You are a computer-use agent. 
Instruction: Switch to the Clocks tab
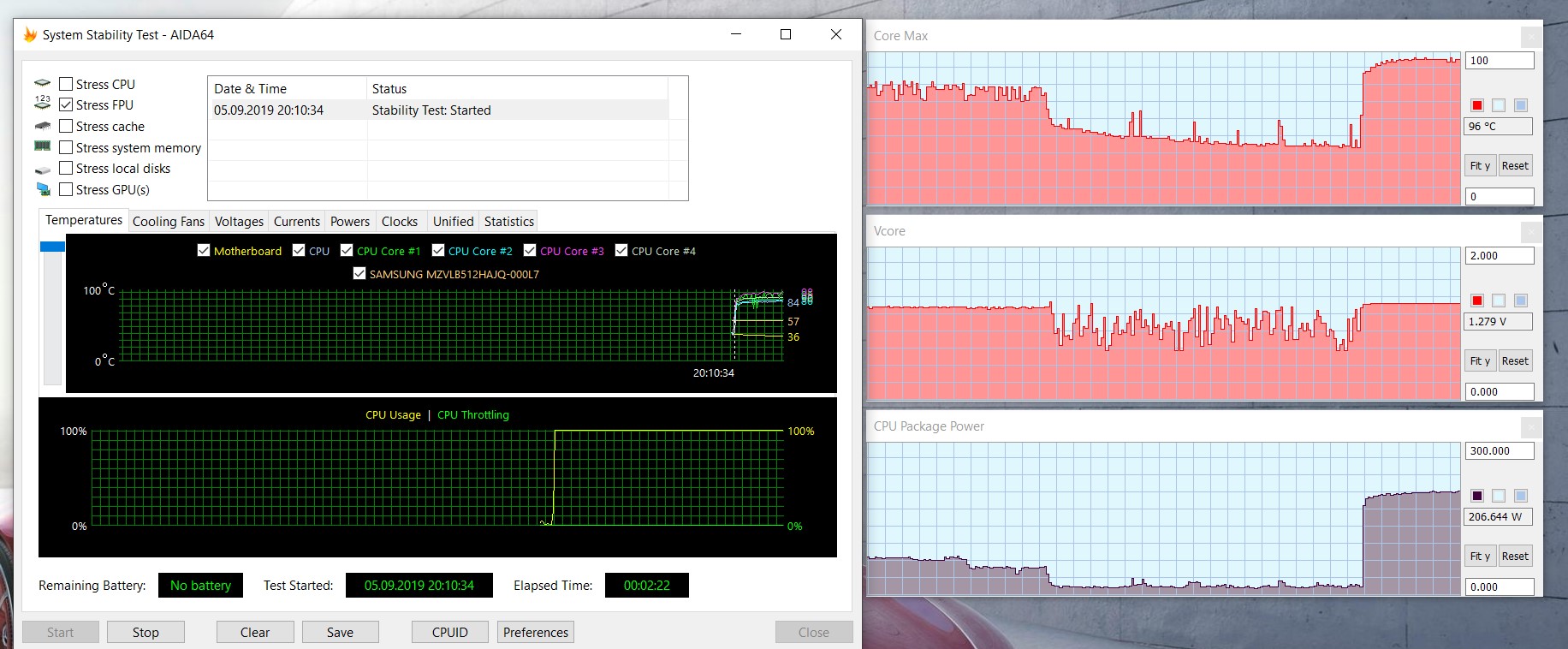point(400,221)
